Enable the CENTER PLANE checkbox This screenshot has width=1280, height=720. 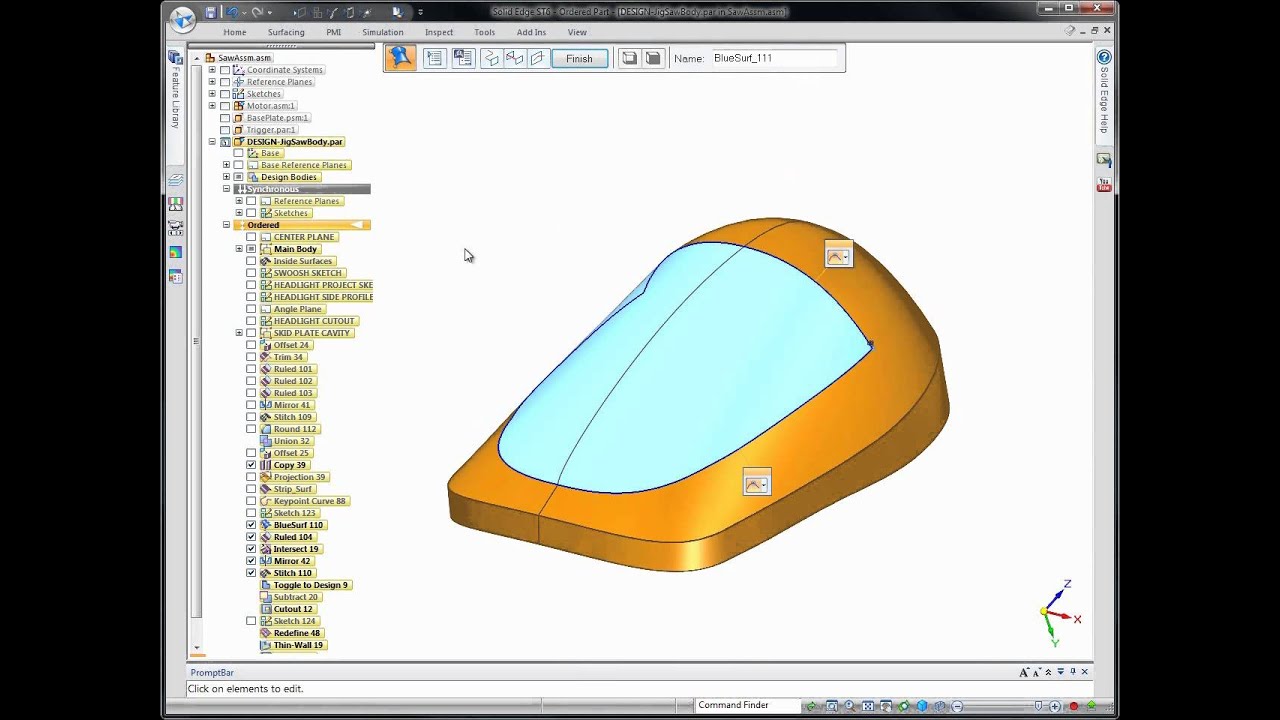click(251, 237)
